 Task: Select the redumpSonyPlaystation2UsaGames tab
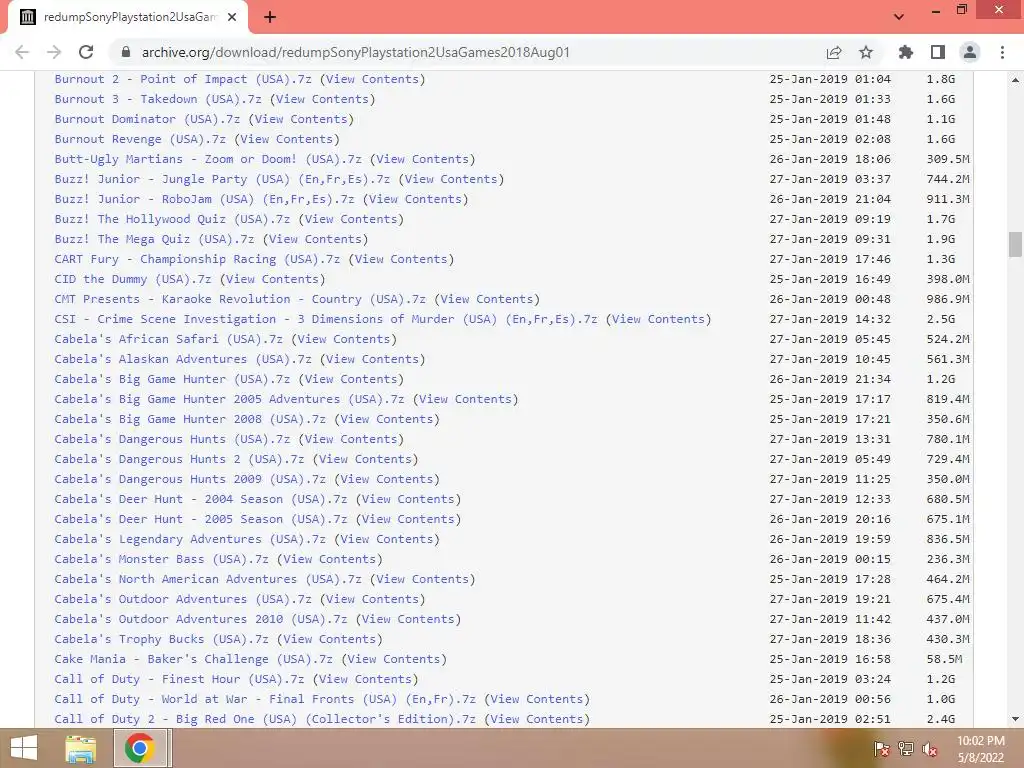pyautogui.click(x=128, y=17)
